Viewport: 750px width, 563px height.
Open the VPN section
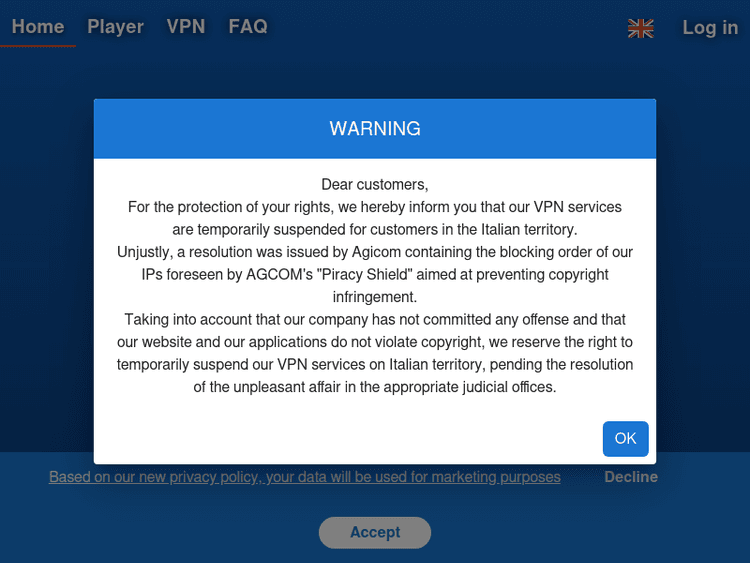pyautogui.click(x=186, y=27)
